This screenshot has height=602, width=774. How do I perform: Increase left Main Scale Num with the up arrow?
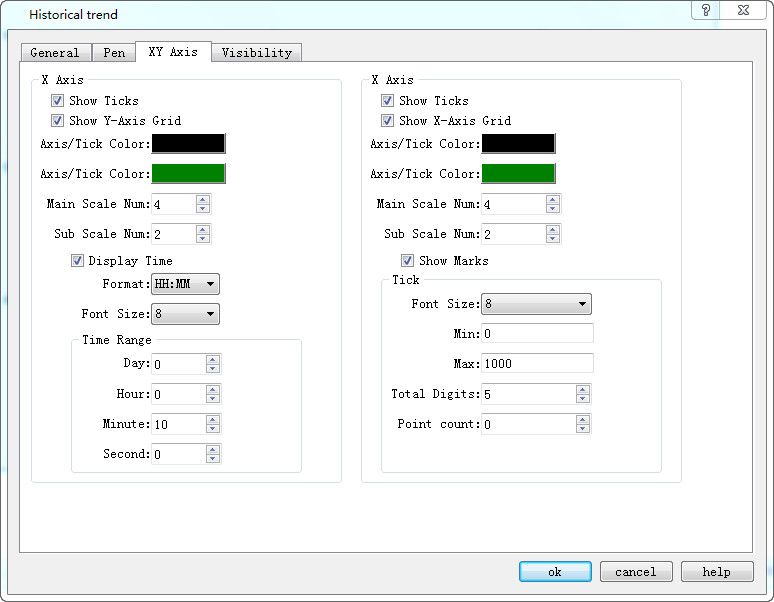(x=203, y=199)
